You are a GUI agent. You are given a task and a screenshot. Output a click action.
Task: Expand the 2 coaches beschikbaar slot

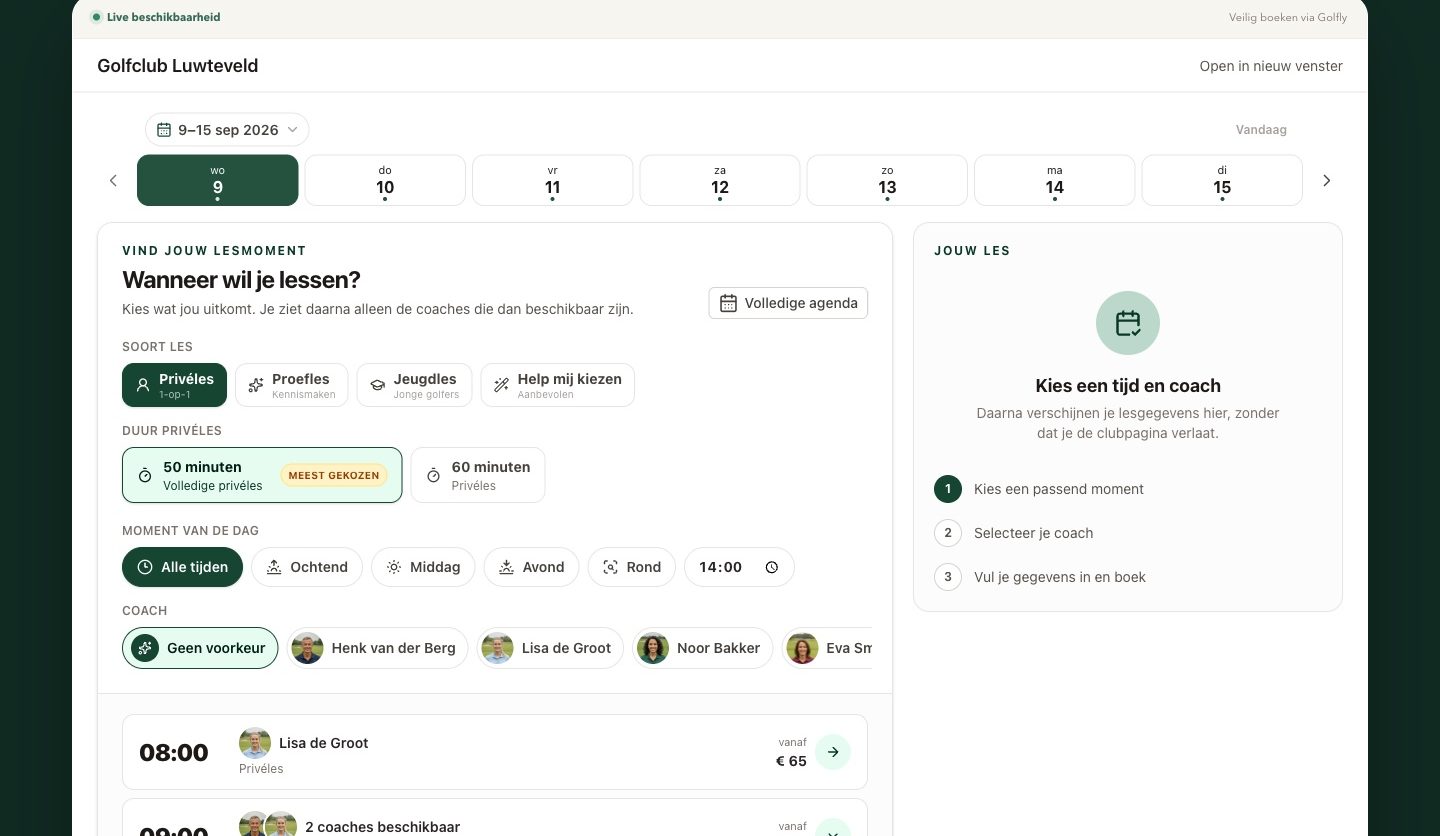coord(495,818)
